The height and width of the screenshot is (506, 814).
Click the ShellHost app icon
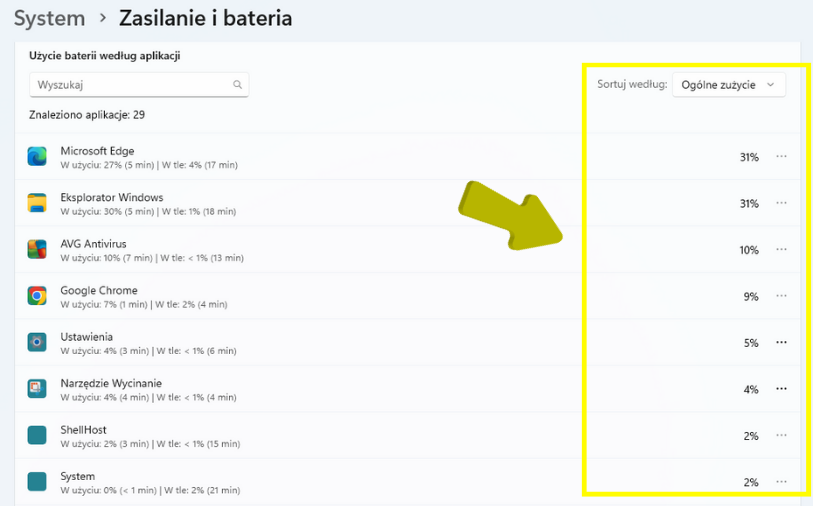[x=37, y=435]
